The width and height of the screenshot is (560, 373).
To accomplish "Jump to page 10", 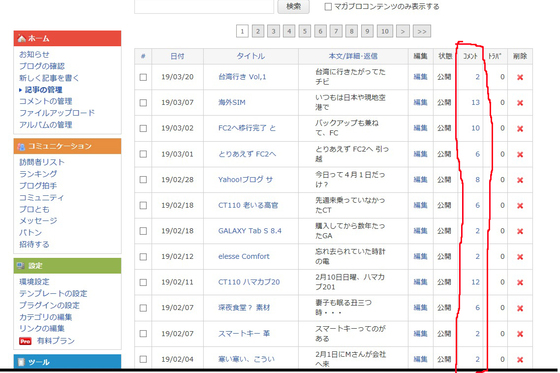I will 385,31.
